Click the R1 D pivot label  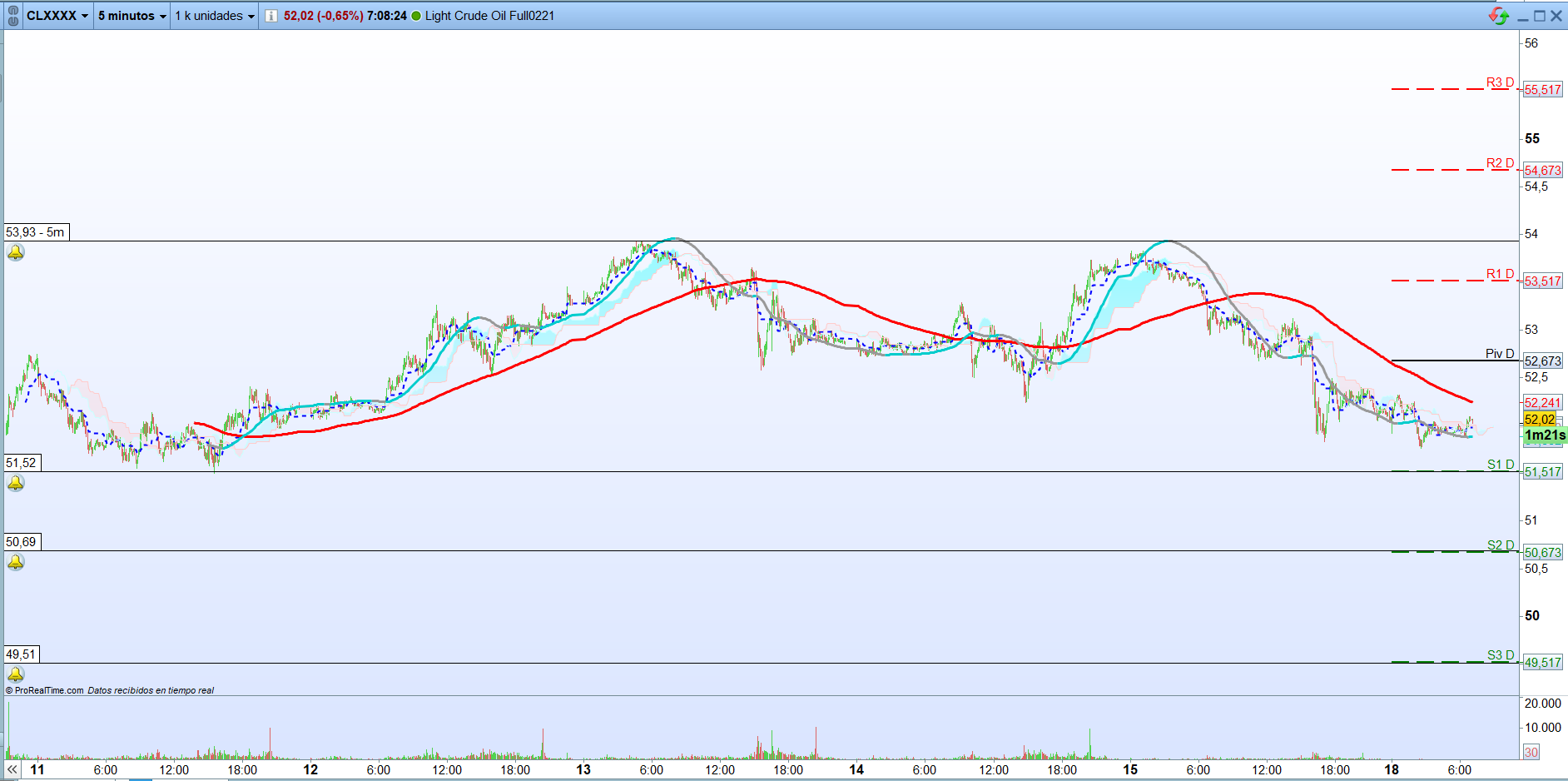coord(1500,274)
